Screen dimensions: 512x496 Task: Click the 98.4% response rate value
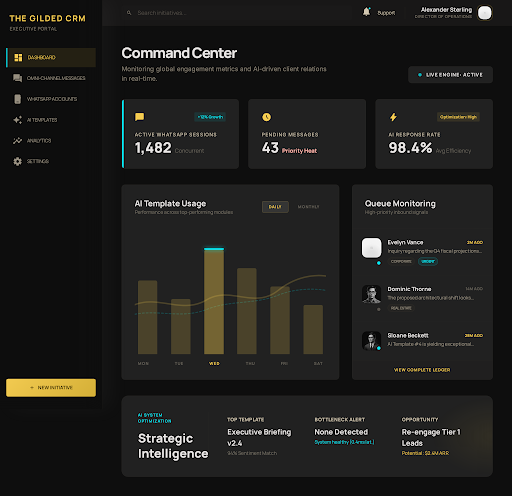pos(410,148)
